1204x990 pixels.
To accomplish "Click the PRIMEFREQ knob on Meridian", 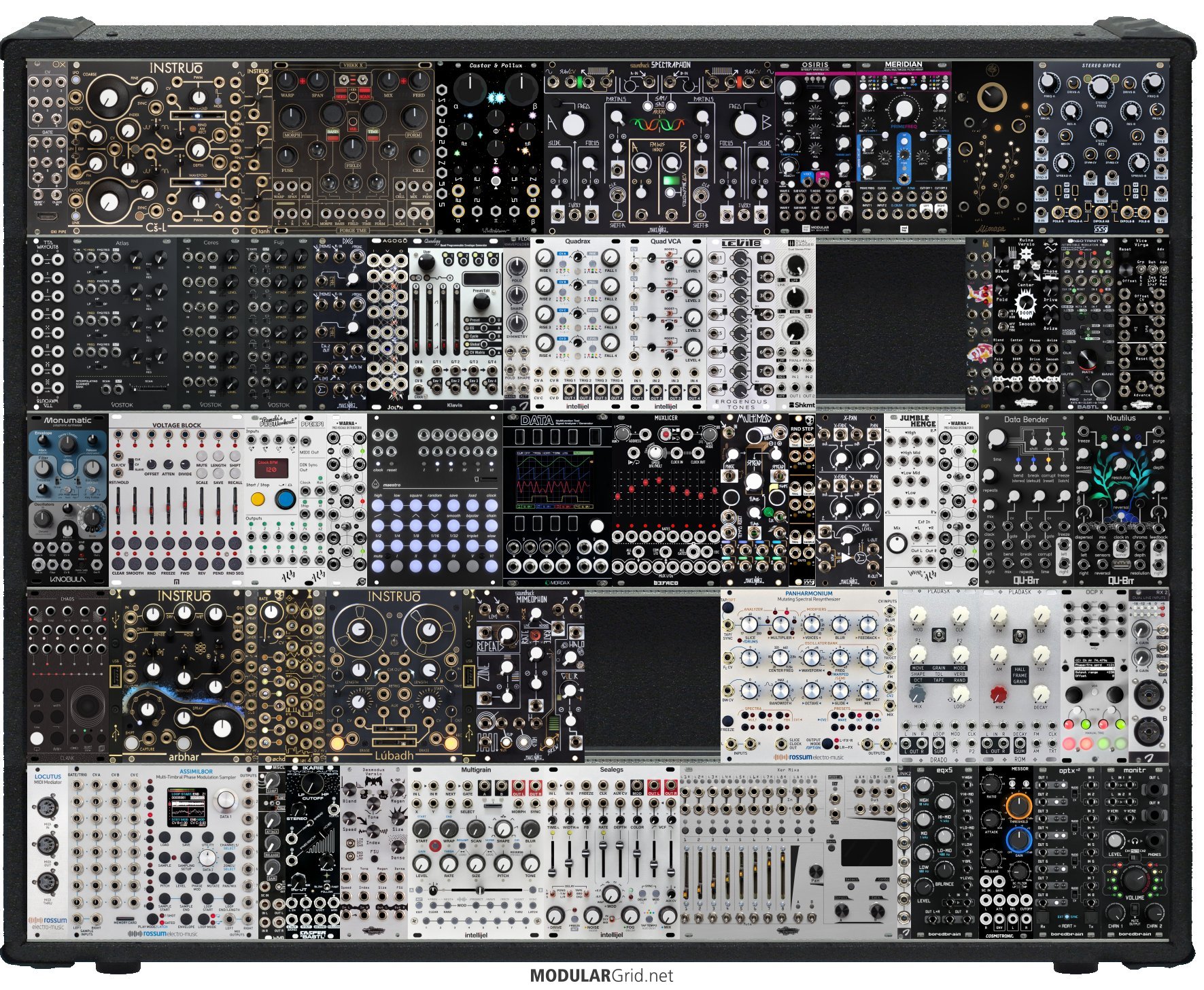I will [903, 109].
